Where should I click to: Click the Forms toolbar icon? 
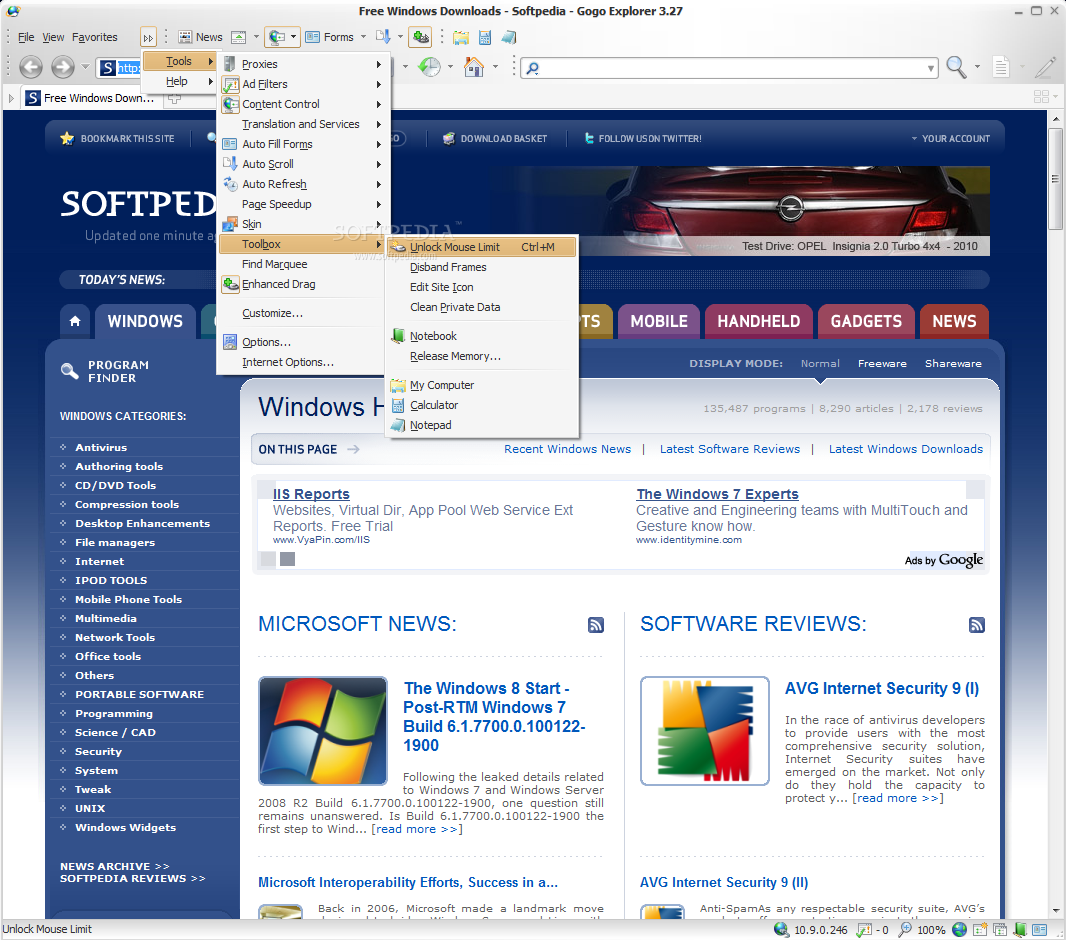313,37
